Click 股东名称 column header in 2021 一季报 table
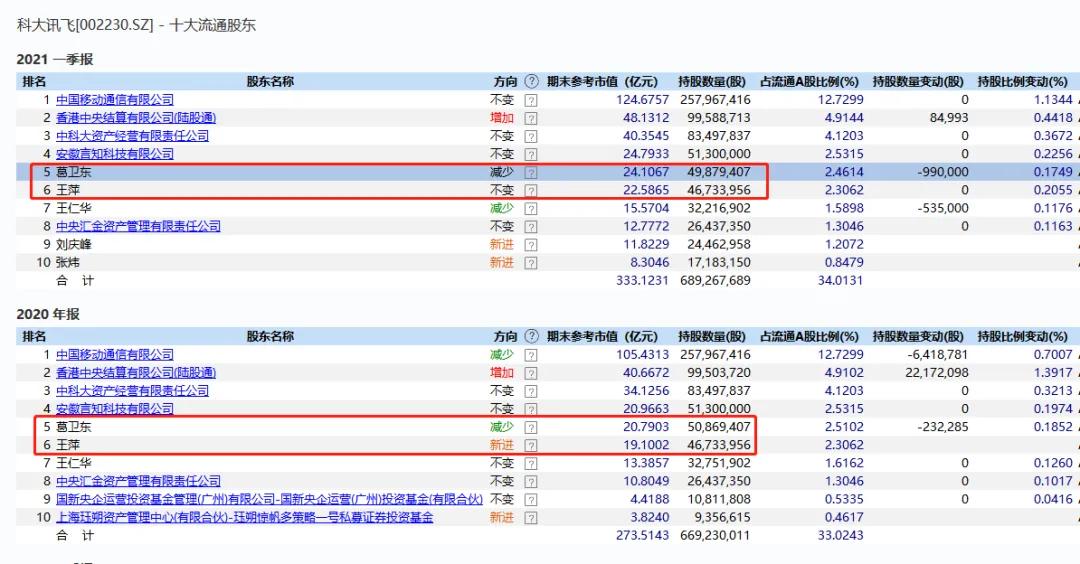 pyautogui.click(x=270, y=82)
